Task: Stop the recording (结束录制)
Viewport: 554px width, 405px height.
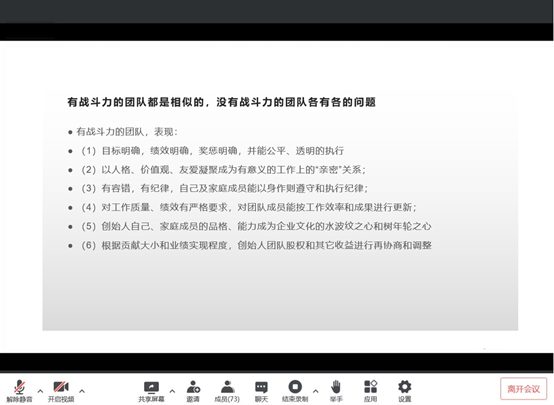Action: (295, 391)
